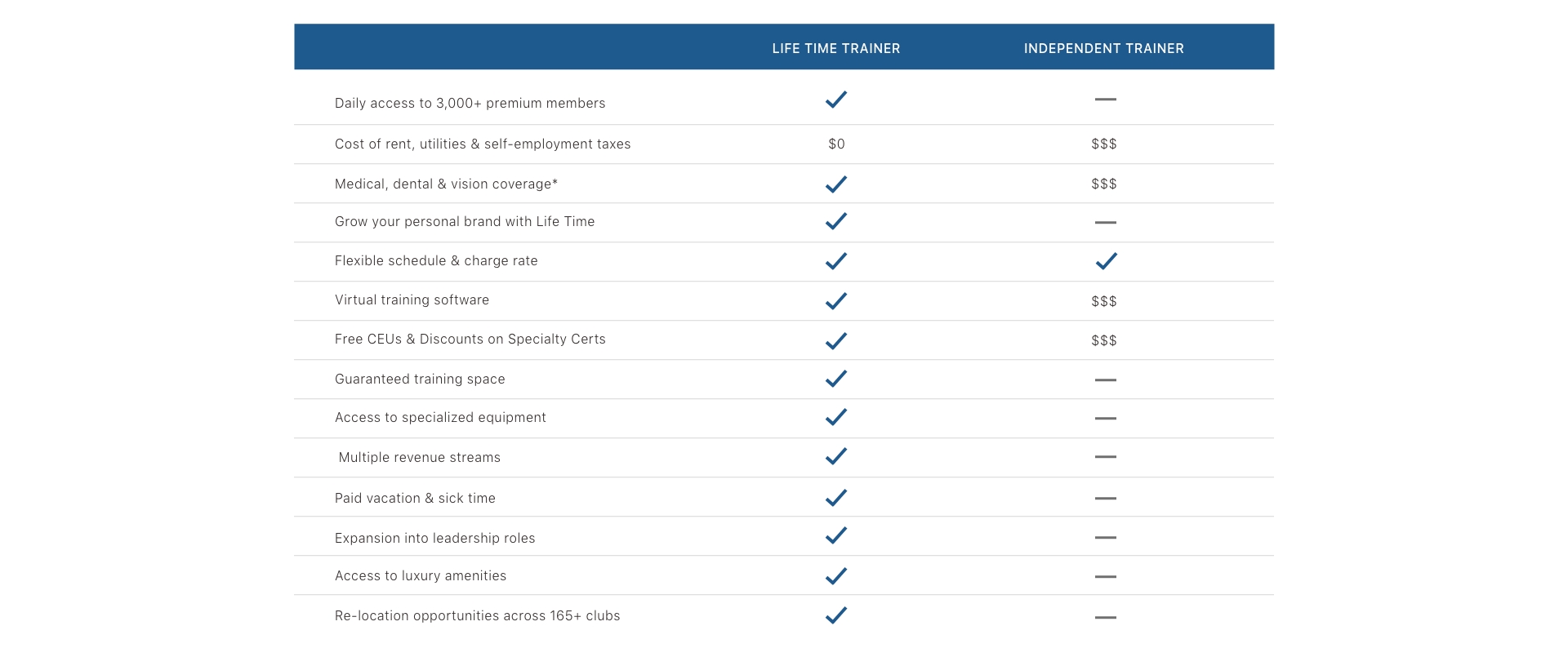The image size is (1568, 657).
Task: Click 'Medical, dental & vision coverage*' text
Action: coord(446,184)
